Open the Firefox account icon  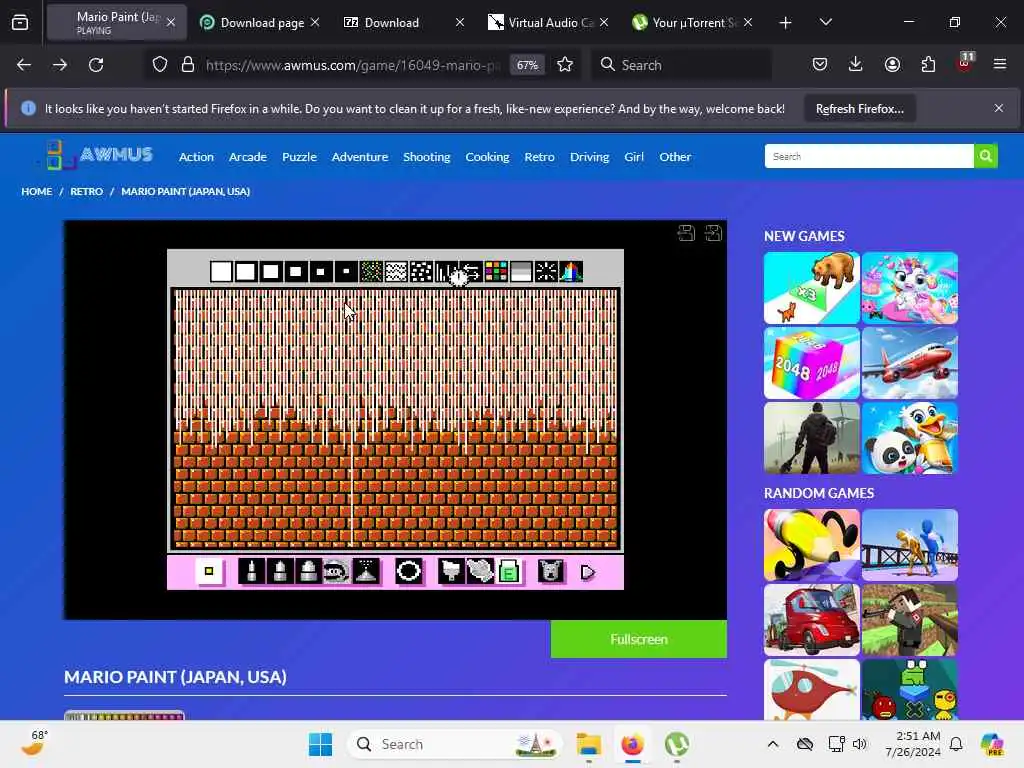tap(892, 64)
